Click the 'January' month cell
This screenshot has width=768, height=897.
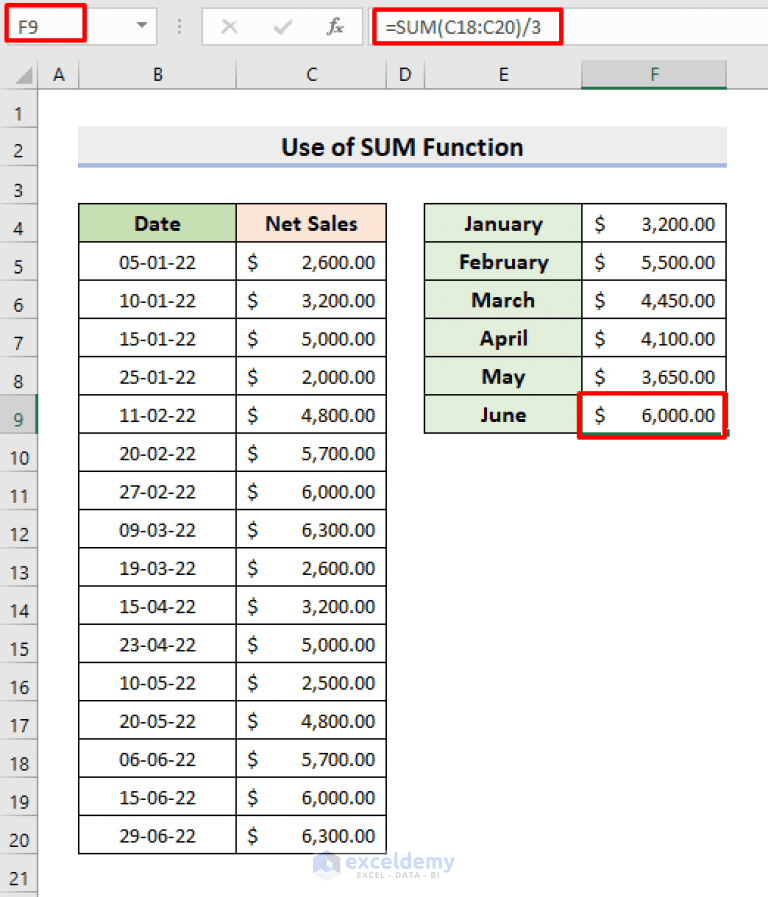pos(503,223)
